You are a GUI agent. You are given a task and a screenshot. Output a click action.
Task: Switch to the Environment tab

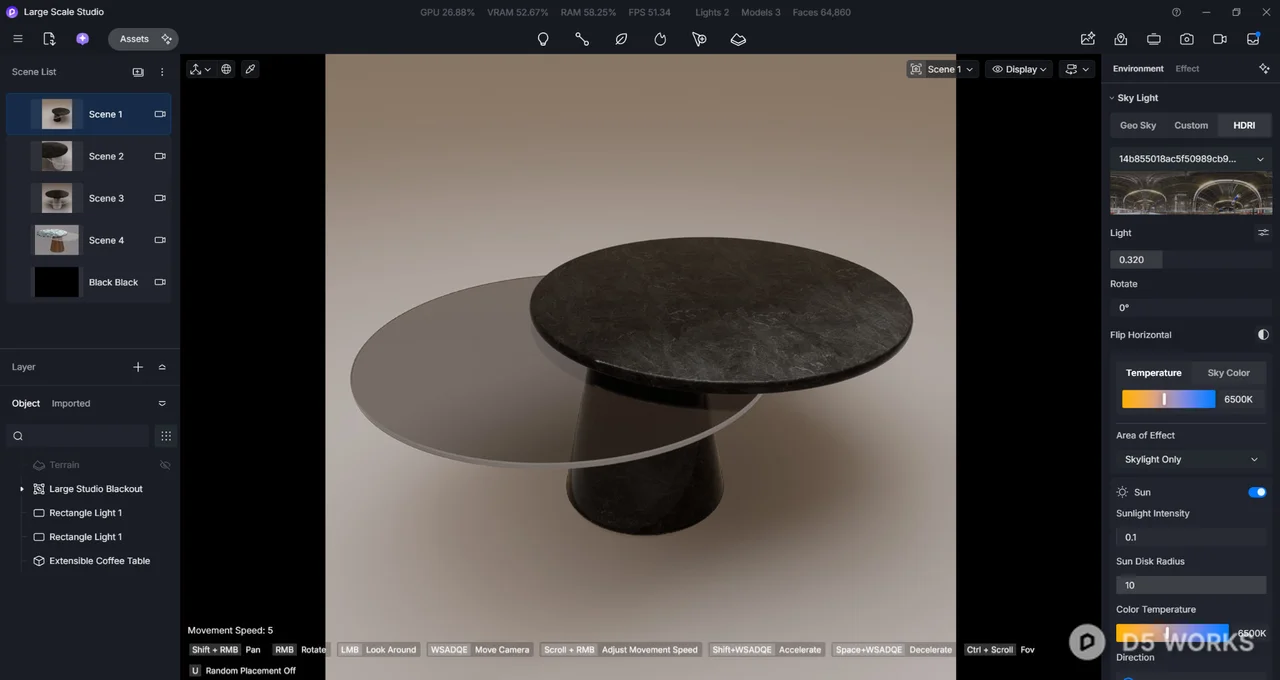coord(1138,68)
